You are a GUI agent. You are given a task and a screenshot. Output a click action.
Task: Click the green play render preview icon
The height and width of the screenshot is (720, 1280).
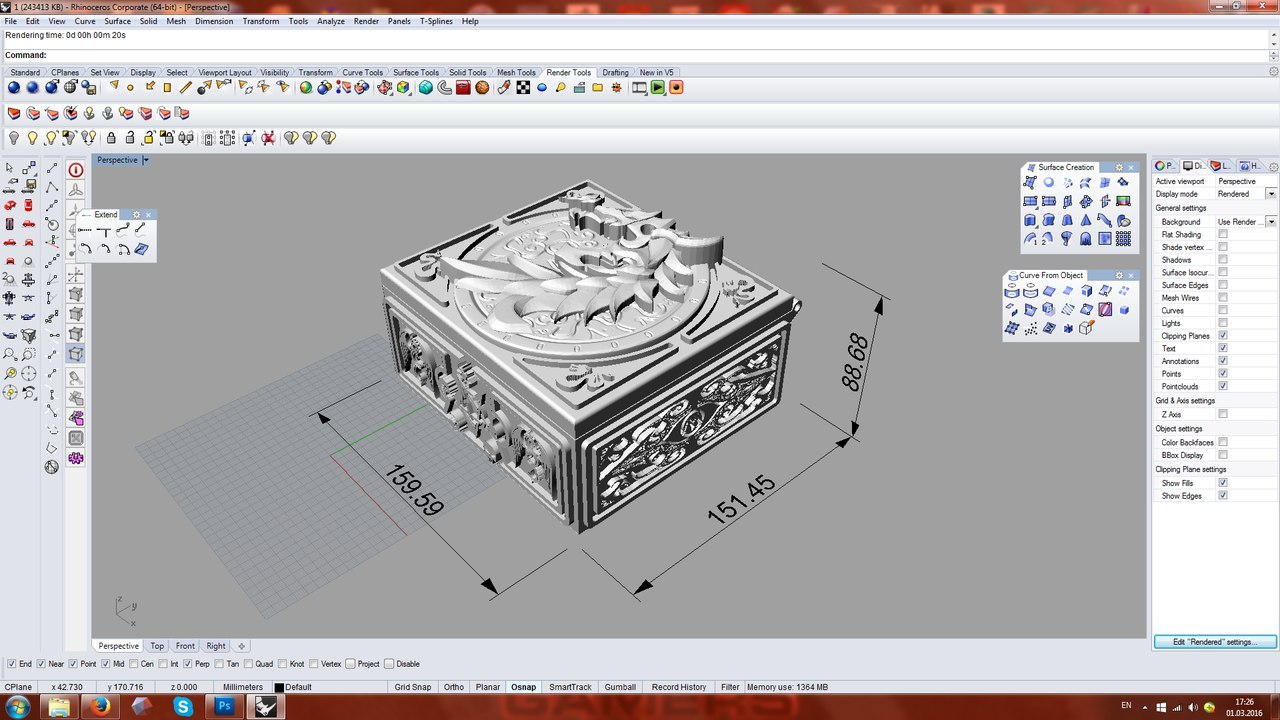point(658,88)
